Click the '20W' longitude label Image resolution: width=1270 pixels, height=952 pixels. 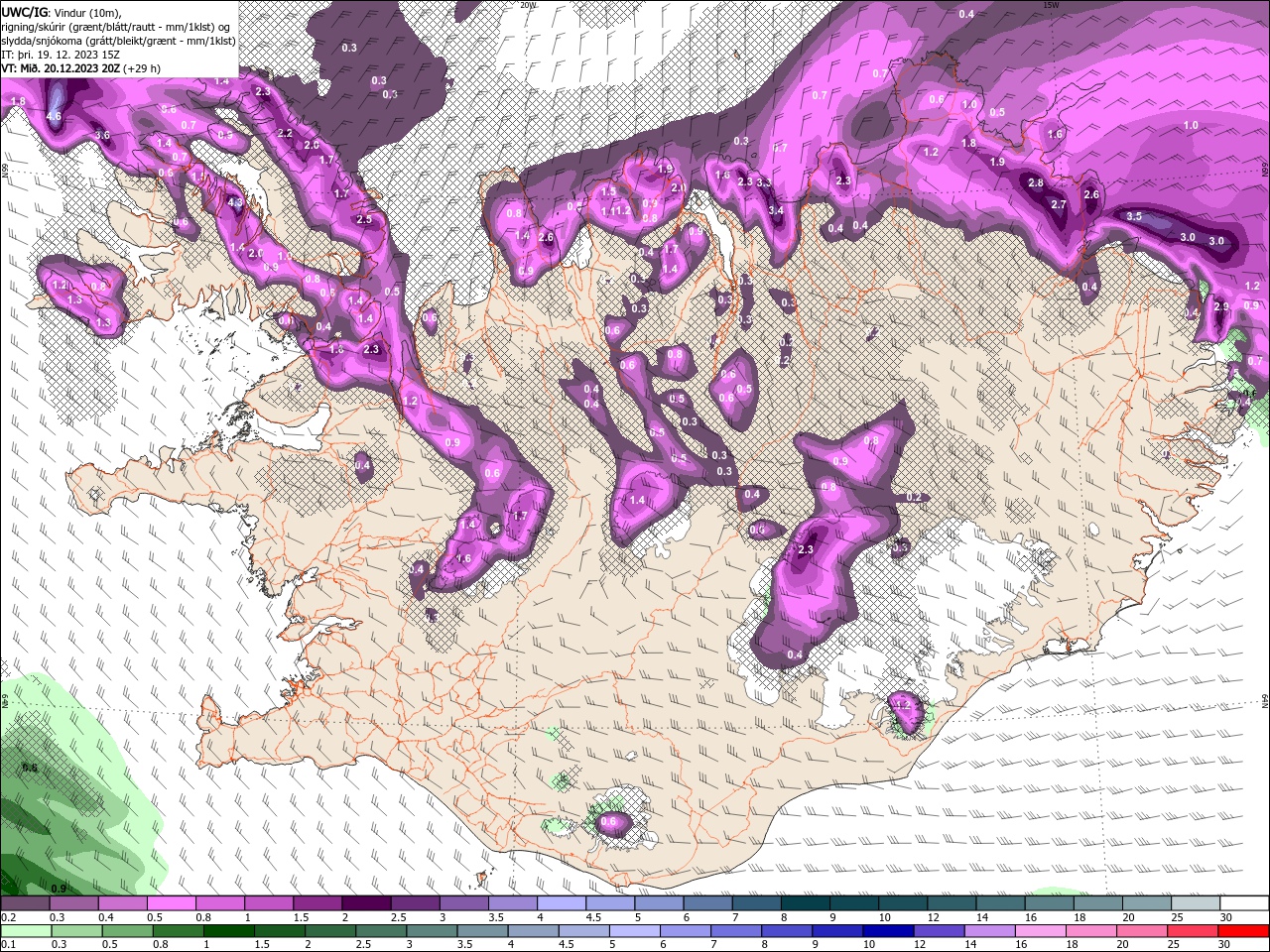click(x=528, y=5)
